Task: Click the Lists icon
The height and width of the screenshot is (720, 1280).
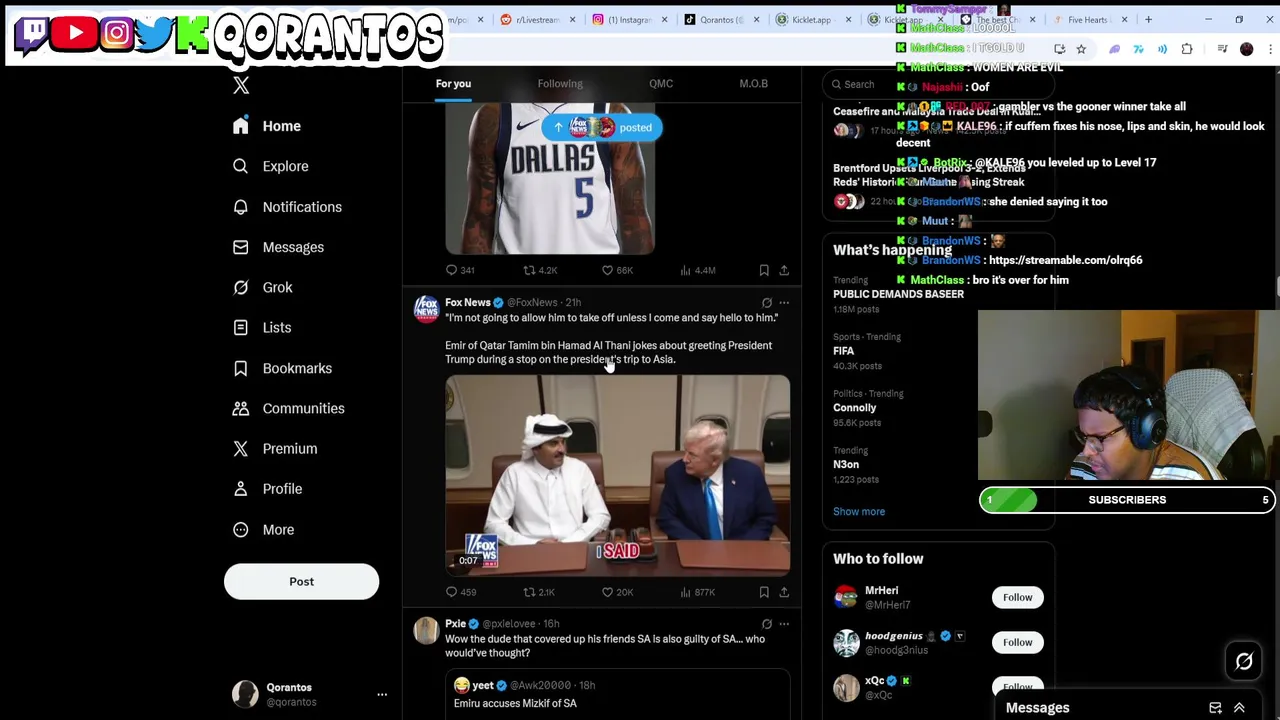Action: point(240,327)
